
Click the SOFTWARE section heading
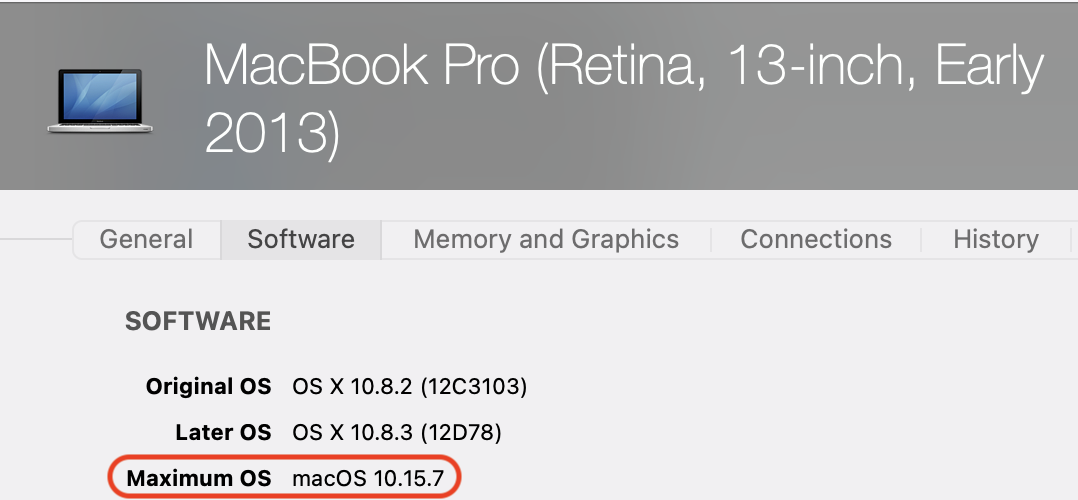[198, 321]
